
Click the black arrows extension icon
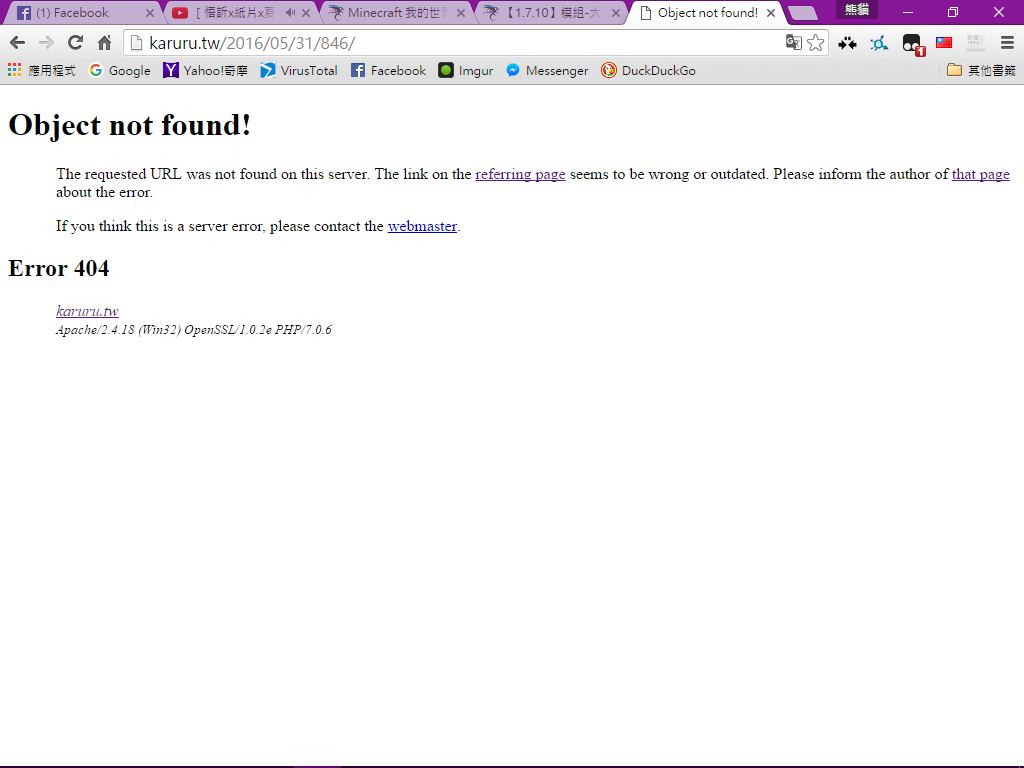(847, 43)
